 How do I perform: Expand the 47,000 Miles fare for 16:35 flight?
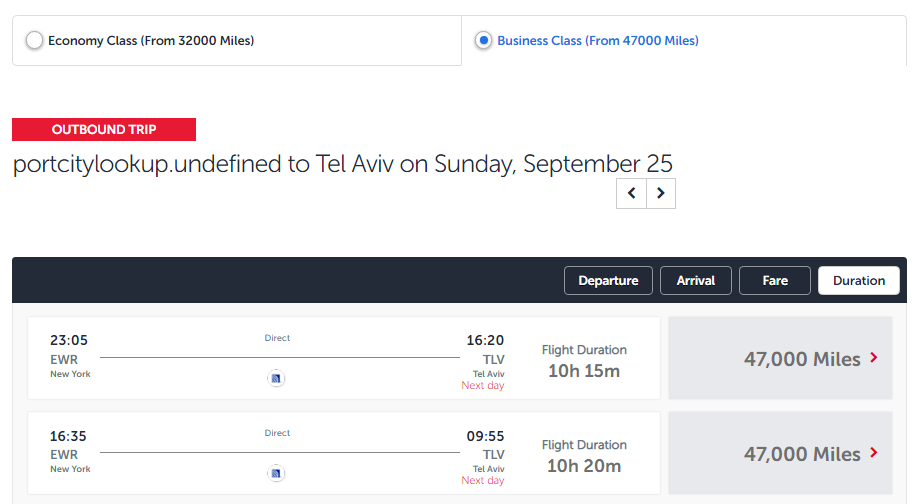point(780,453)
